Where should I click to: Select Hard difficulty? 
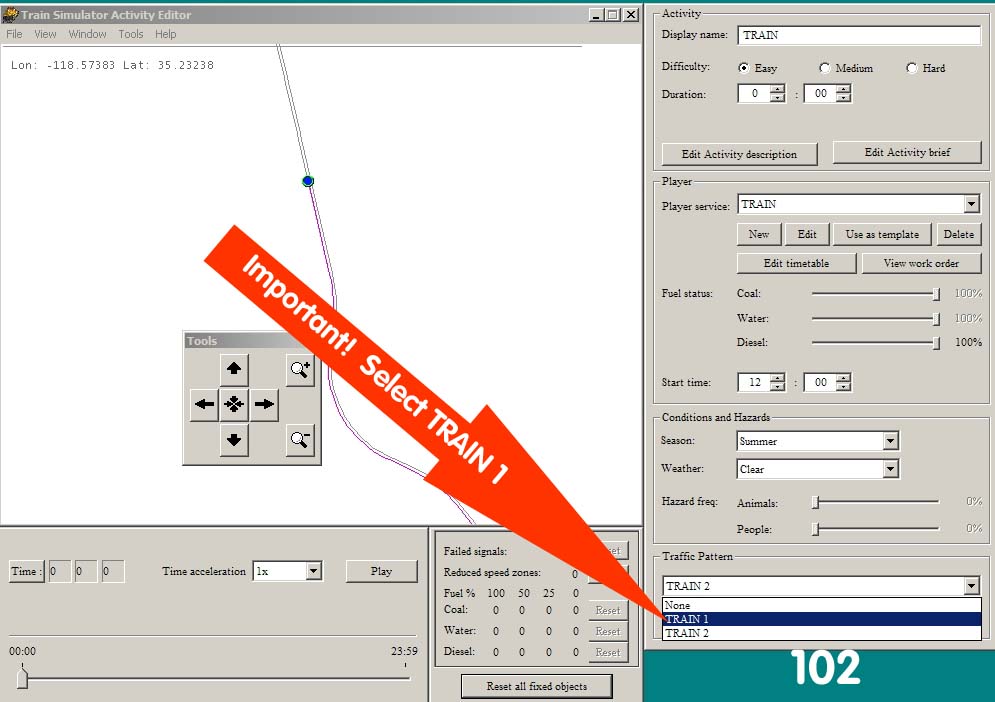click(x=912, y=68)
